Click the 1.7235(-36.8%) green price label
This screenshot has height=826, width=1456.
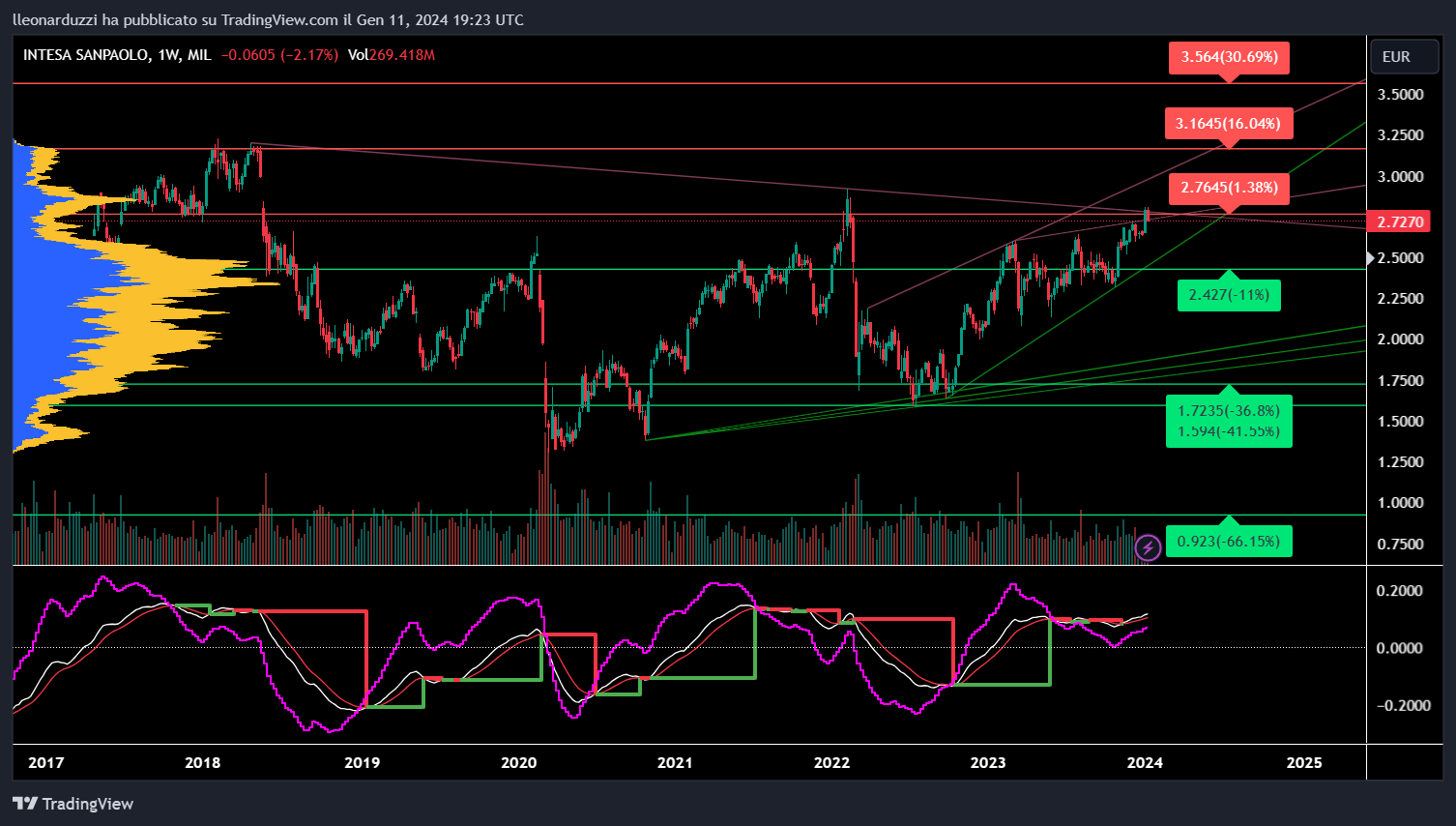point(1229,411)
